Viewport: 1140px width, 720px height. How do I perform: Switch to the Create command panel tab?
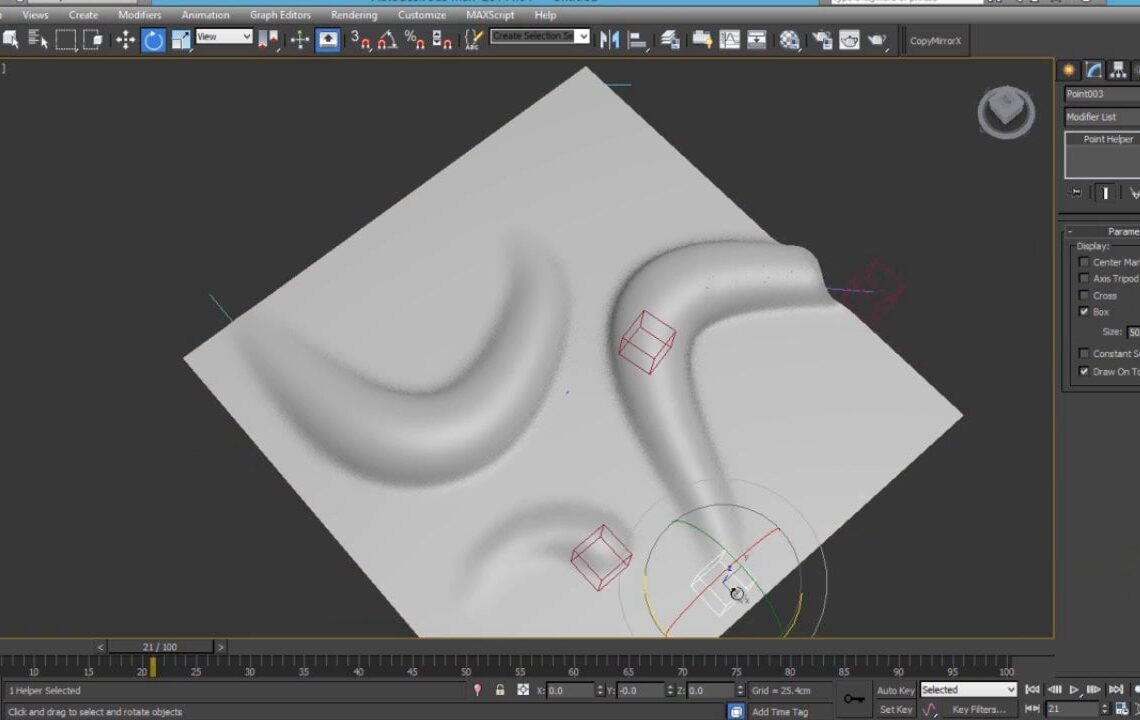coord(1067,69)
